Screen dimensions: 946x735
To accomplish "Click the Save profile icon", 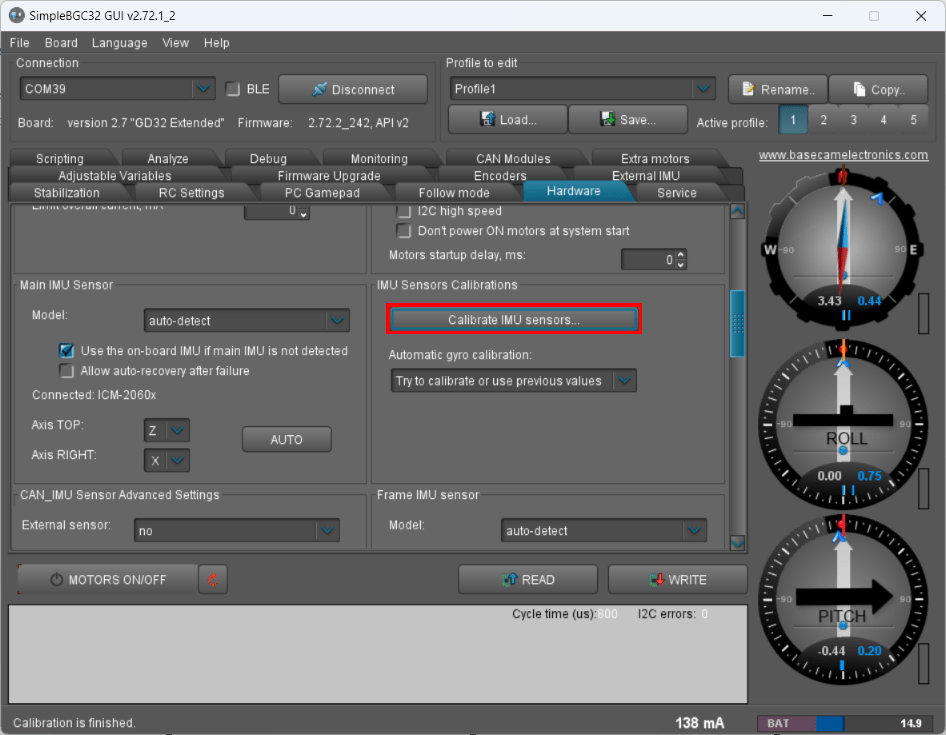I will coord(610,119).
